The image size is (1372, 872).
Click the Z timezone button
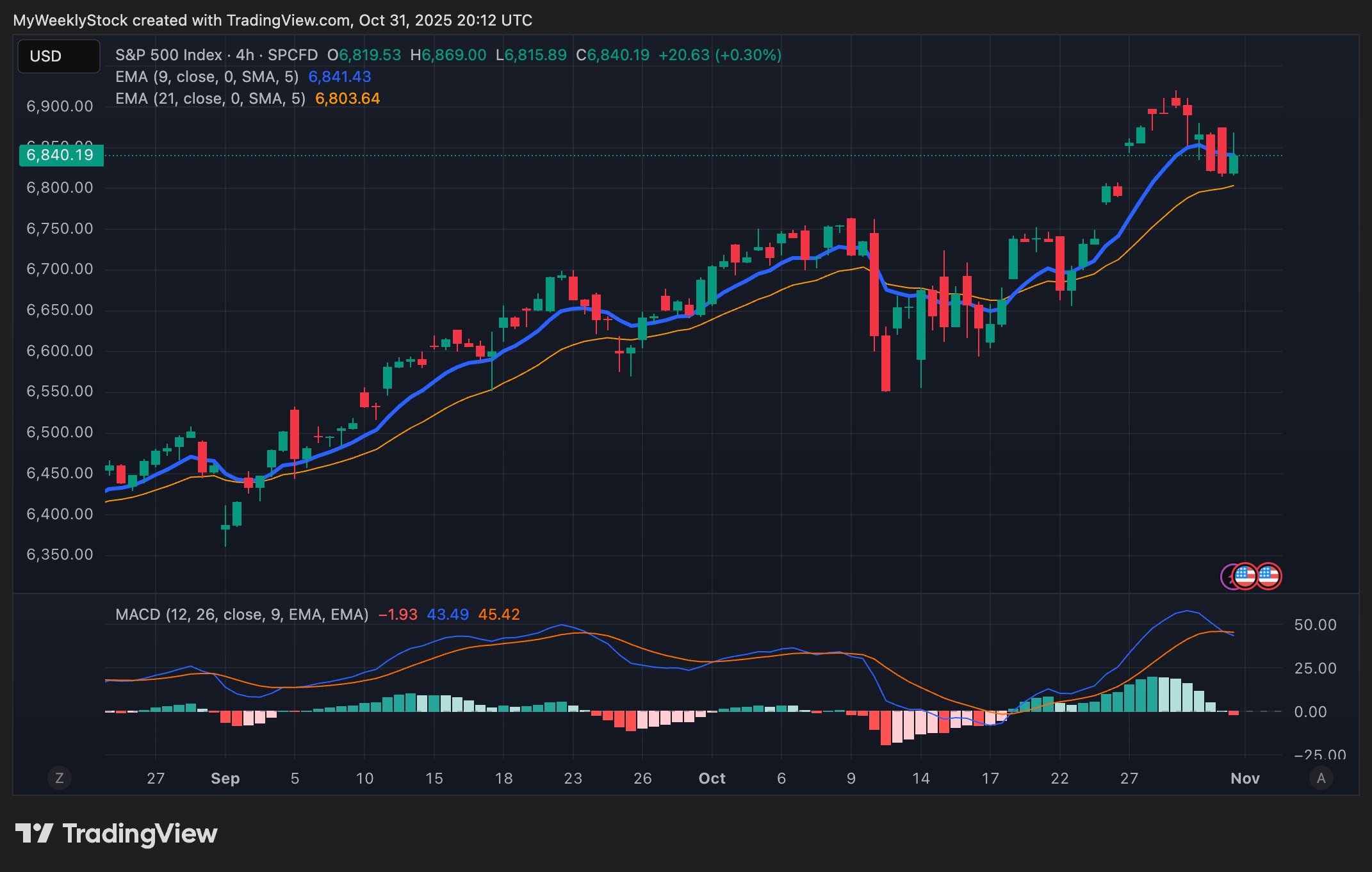tap(60, 778)
